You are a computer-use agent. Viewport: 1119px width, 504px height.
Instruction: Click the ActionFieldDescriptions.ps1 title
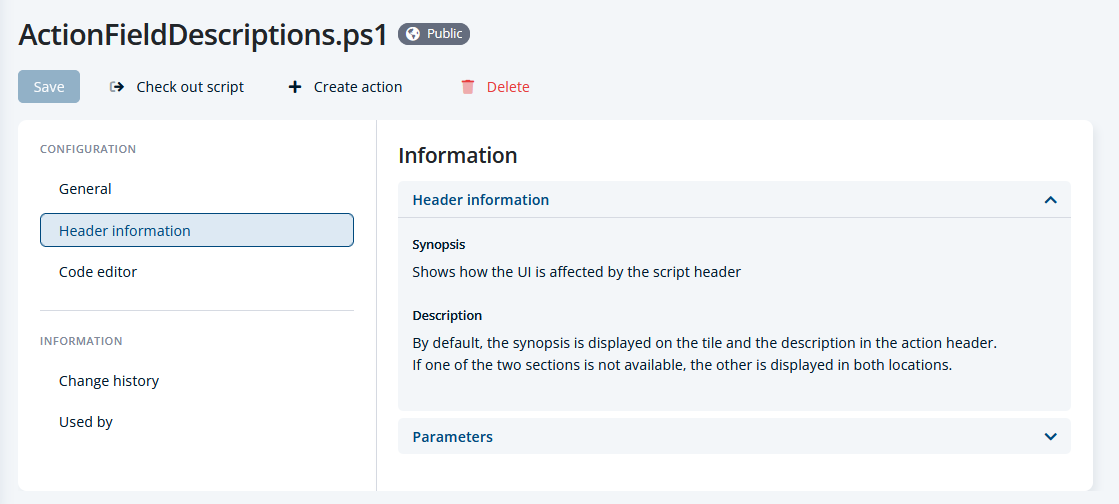[203, 34]
